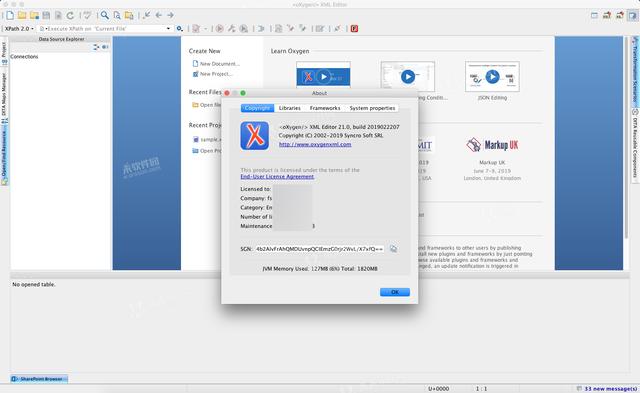
Task: Play the JSON Editing video thumbnail
Action: (x=492, y=77)
